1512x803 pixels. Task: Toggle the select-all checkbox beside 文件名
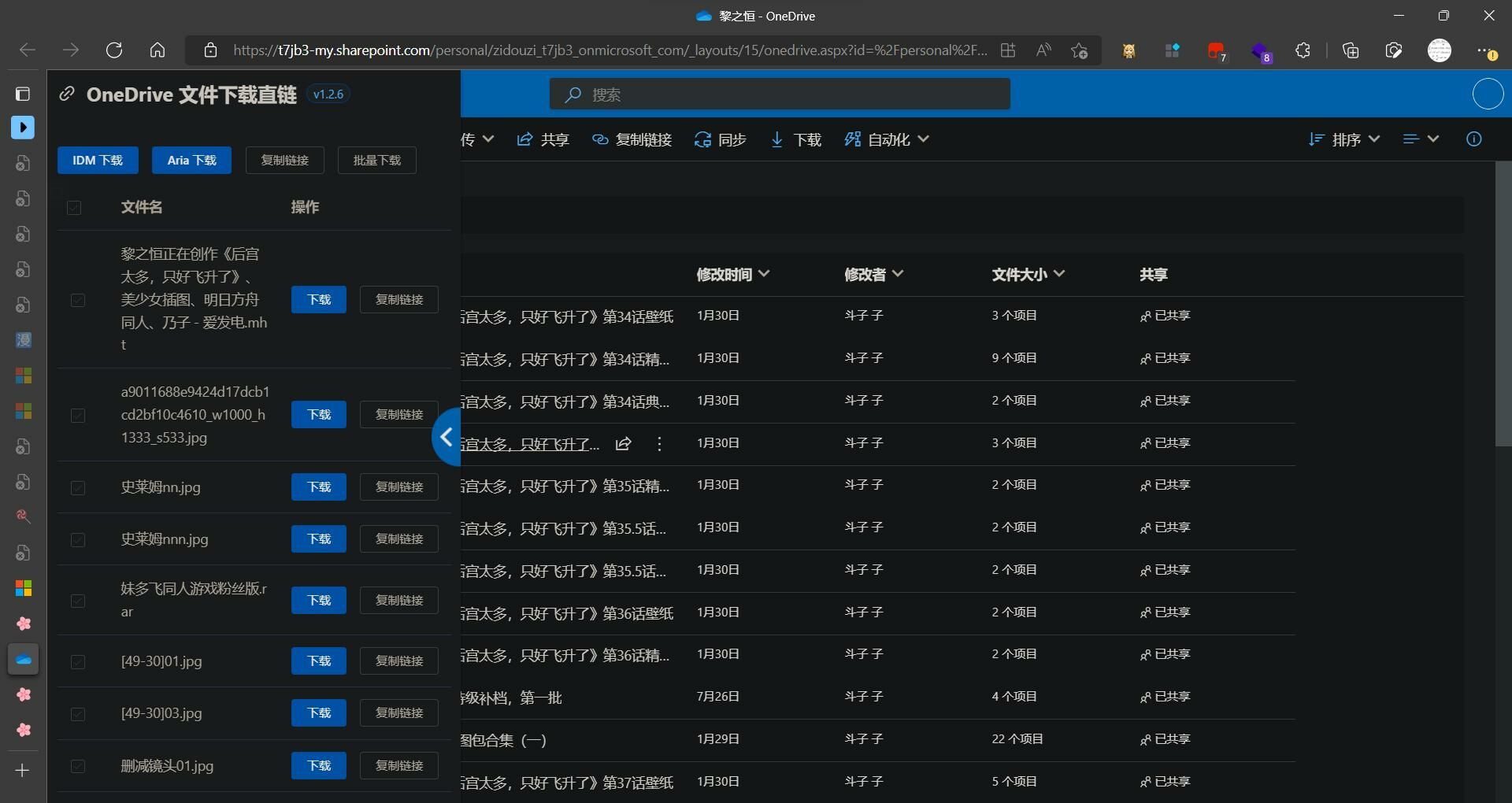[x=74, y=208]
